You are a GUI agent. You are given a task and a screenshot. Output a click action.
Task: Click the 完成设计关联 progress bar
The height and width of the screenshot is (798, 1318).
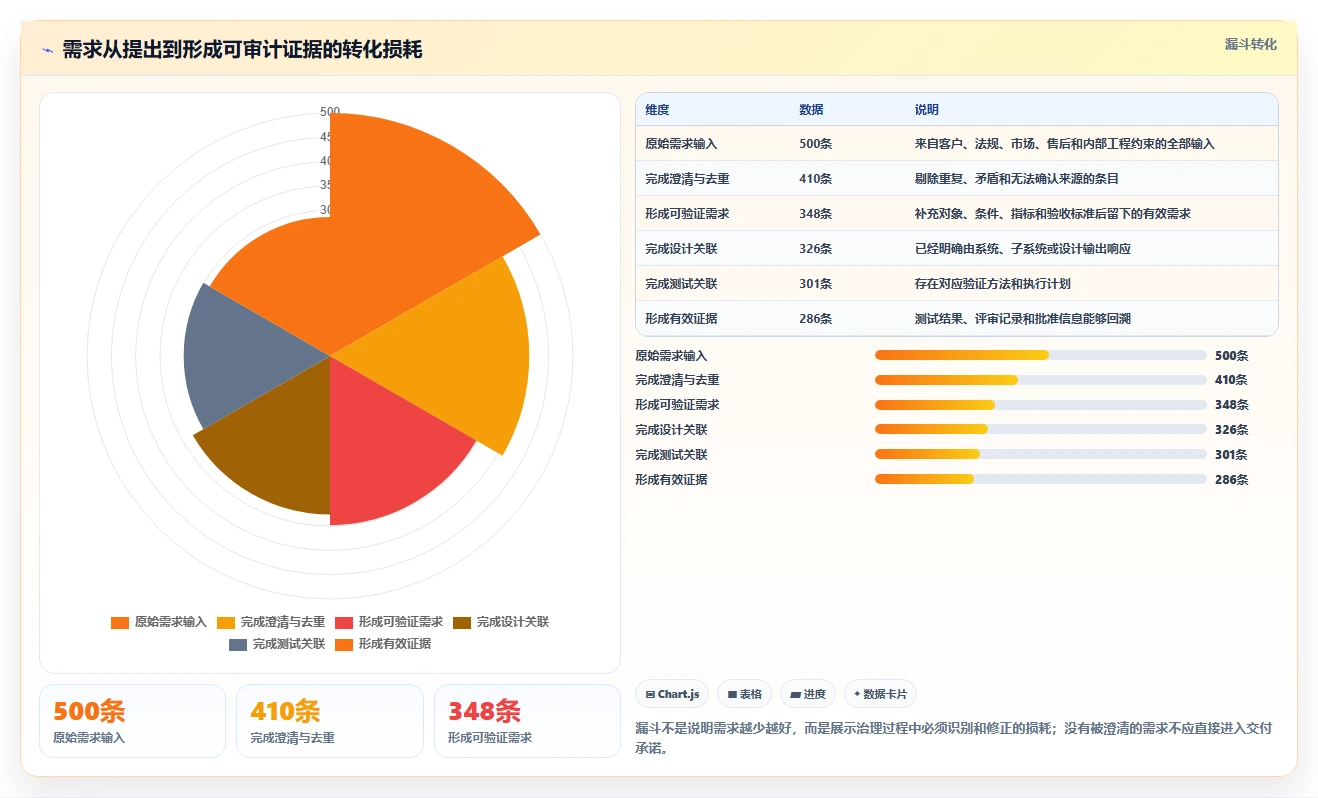(x=1040, y=430)
